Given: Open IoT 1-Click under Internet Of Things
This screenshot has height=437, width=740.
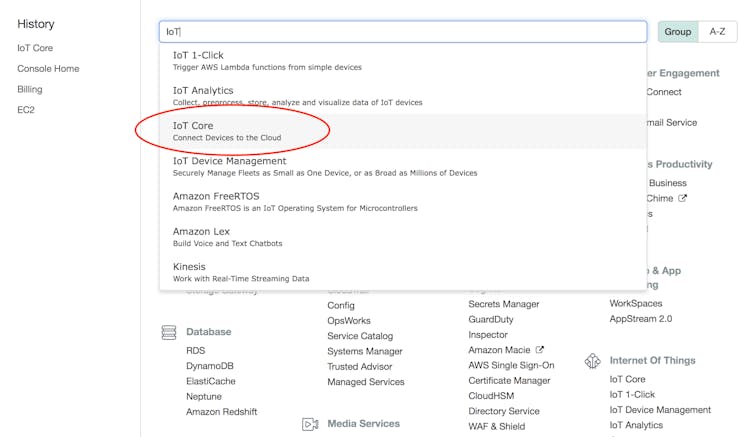Looking at the screenshot, I should point(632,395).
